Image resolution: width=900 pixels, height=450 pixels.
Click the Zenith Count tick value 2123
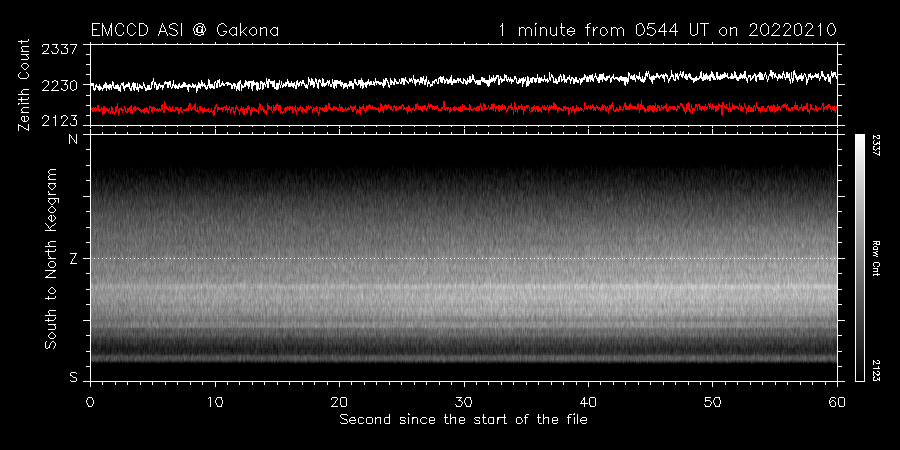pos(60,121)
